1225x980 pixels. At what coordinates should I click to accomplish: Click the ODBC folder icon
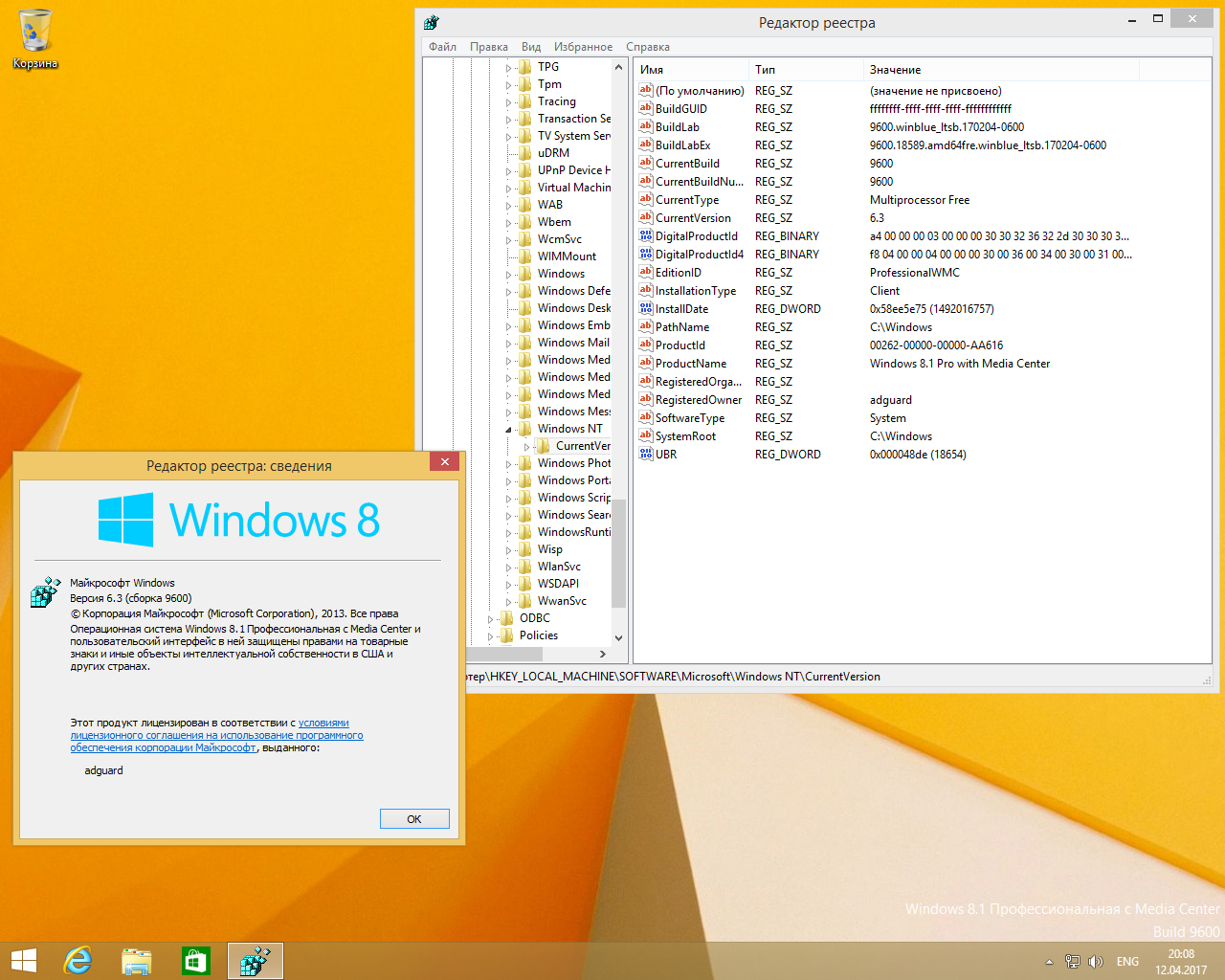pos(506,617)
